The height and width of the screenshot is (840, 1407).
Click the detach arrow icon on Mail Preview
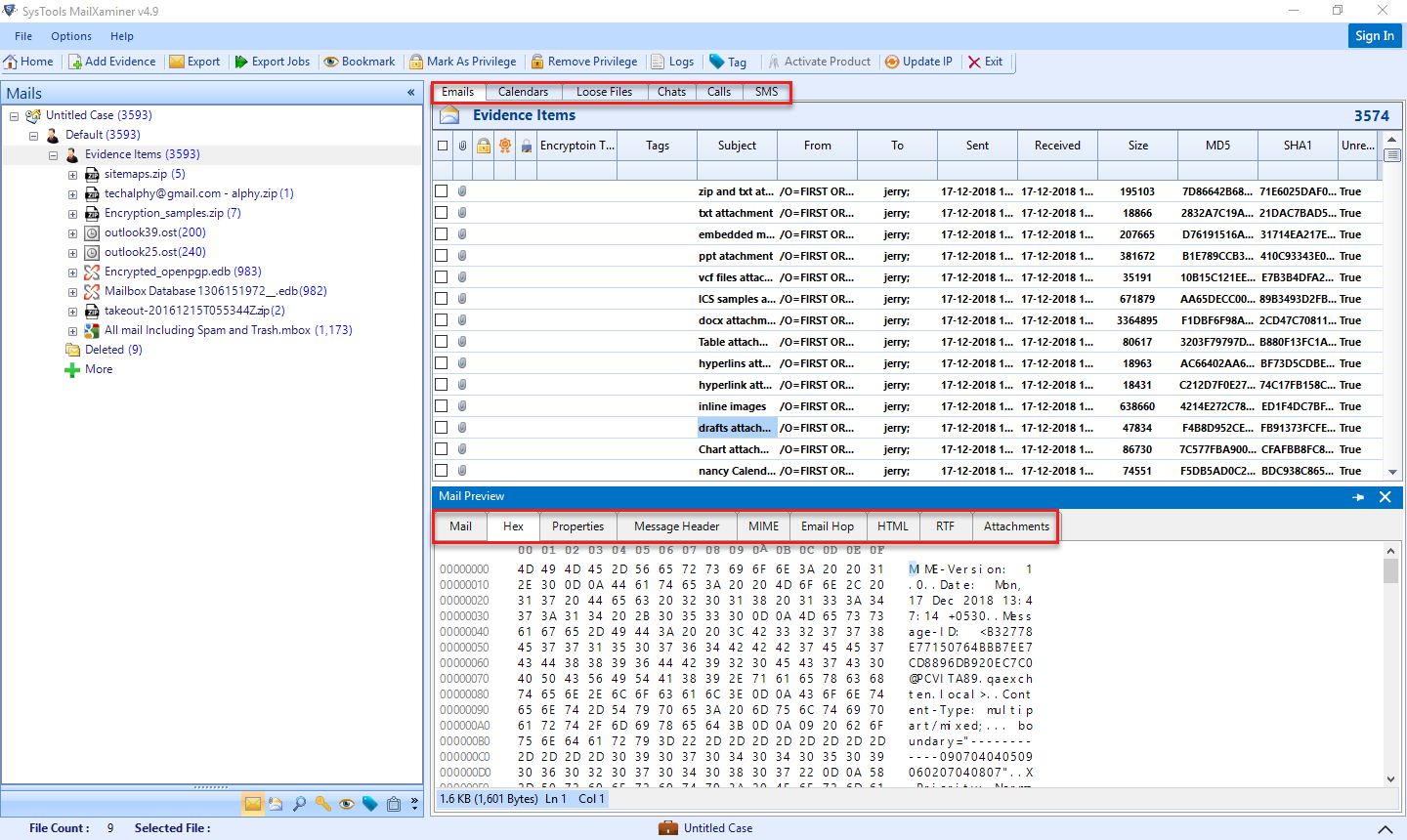click(x=1358, y=497)
